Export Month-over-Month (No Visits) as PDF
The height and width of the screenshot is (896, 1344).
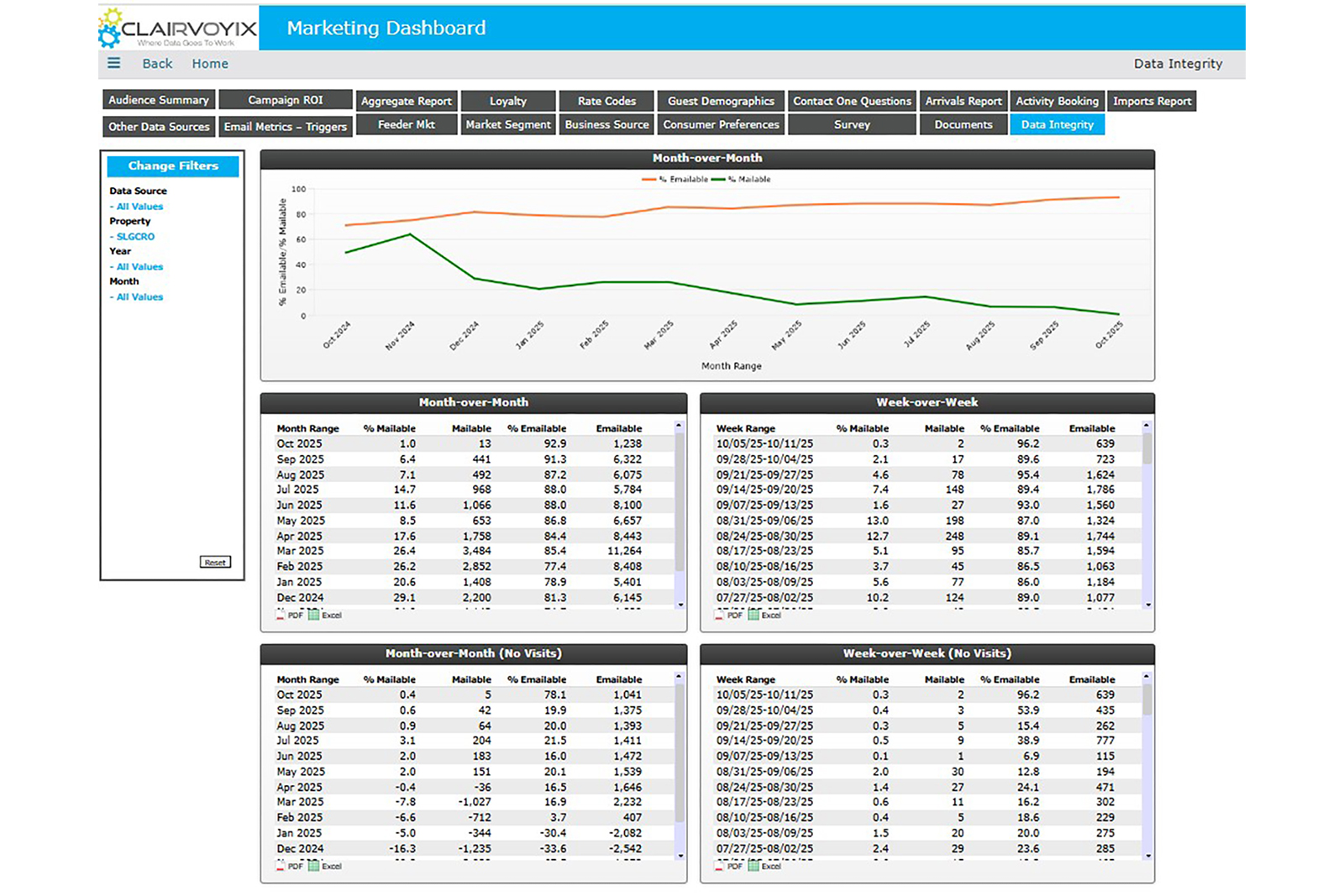[290, 867]
